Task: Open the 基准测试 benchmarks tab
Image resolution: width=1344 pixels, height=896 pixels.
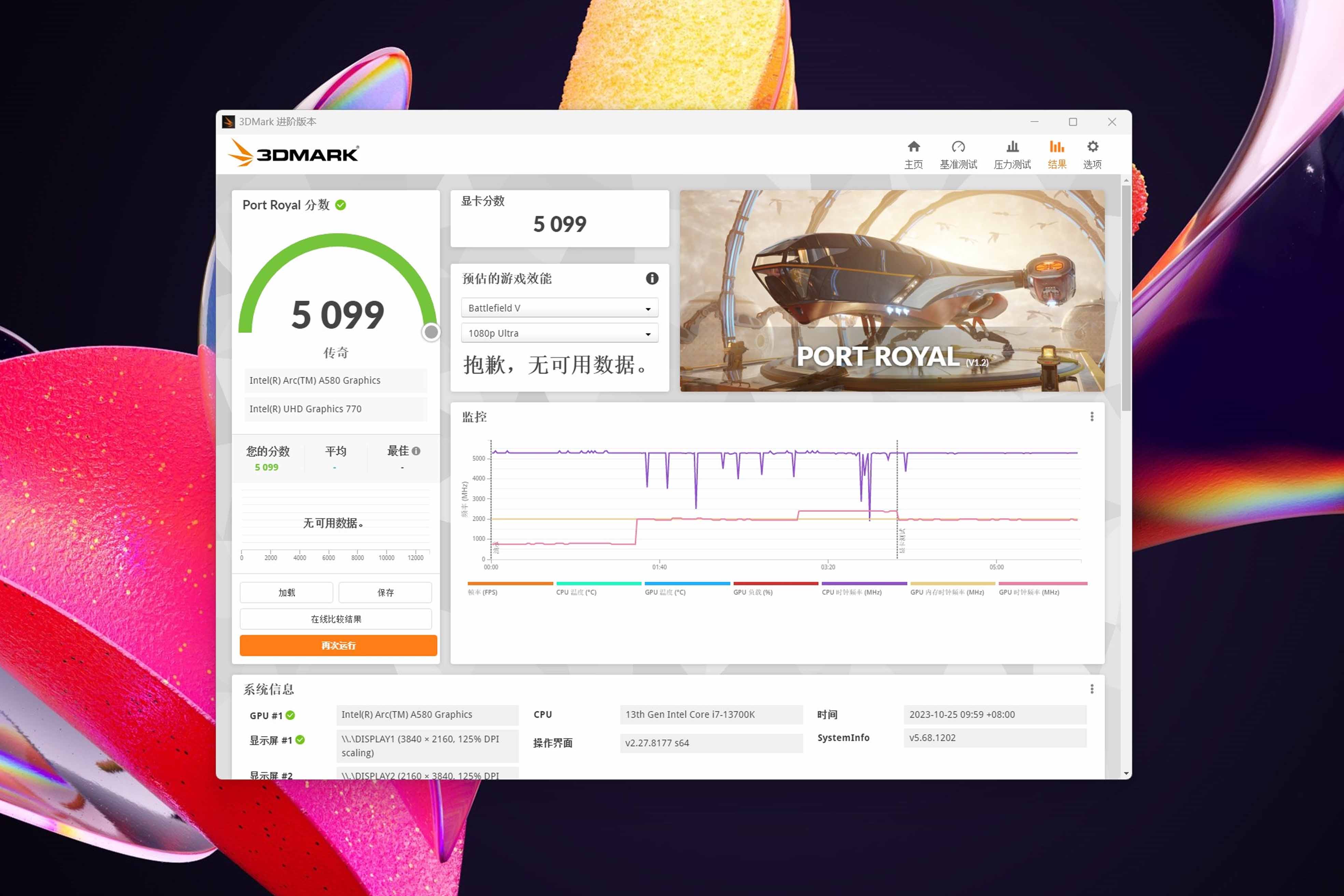Action: (x=958, y=155)
